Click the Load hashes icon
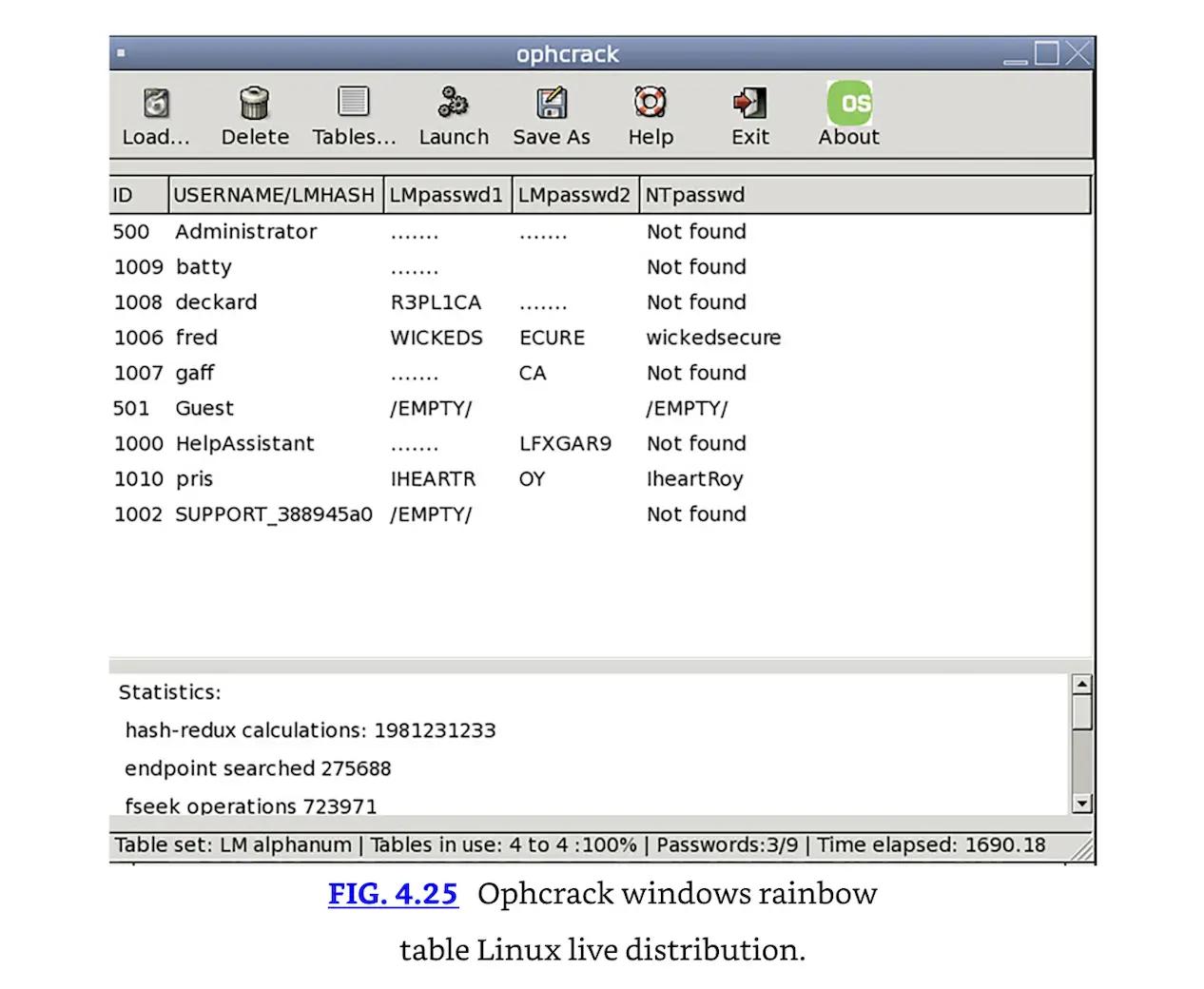The width and height of the screenshot is (1204, 989). pyautogui.click(x=156, y=103)
